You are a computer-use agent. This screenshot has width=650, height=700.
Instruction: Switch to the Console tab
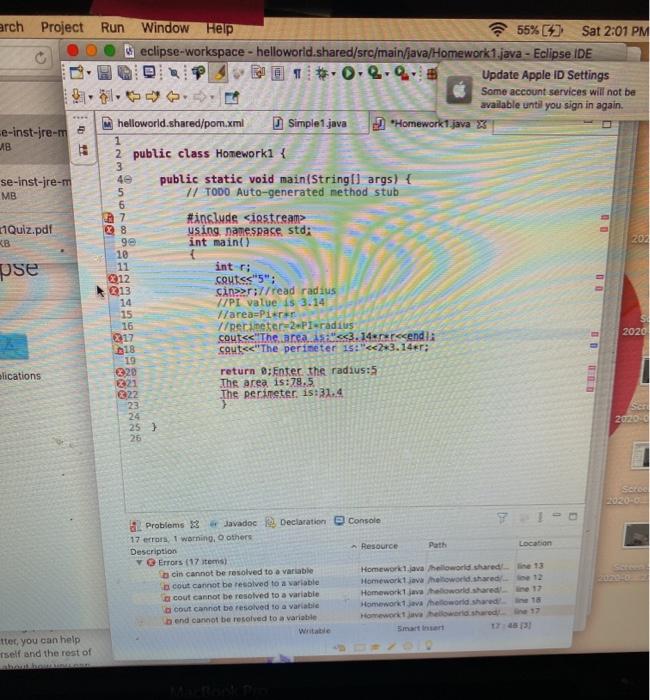(x=358, y=521)
